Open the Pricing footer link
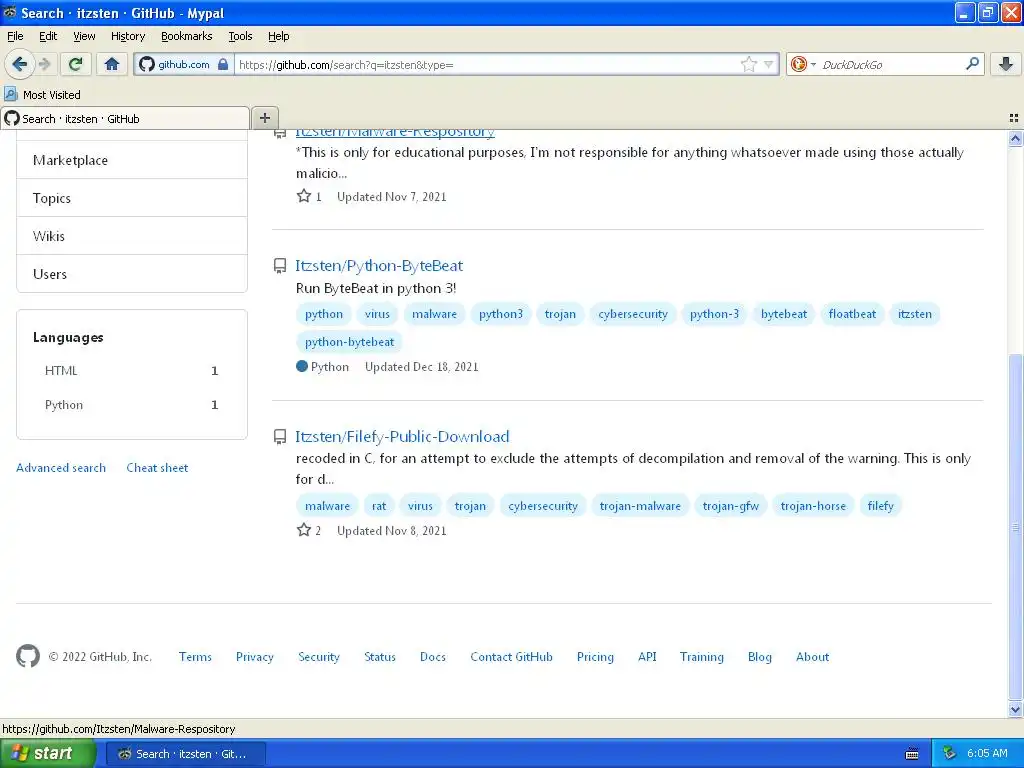This screenshot has height=768, width=1024. [x=595, y=657]
